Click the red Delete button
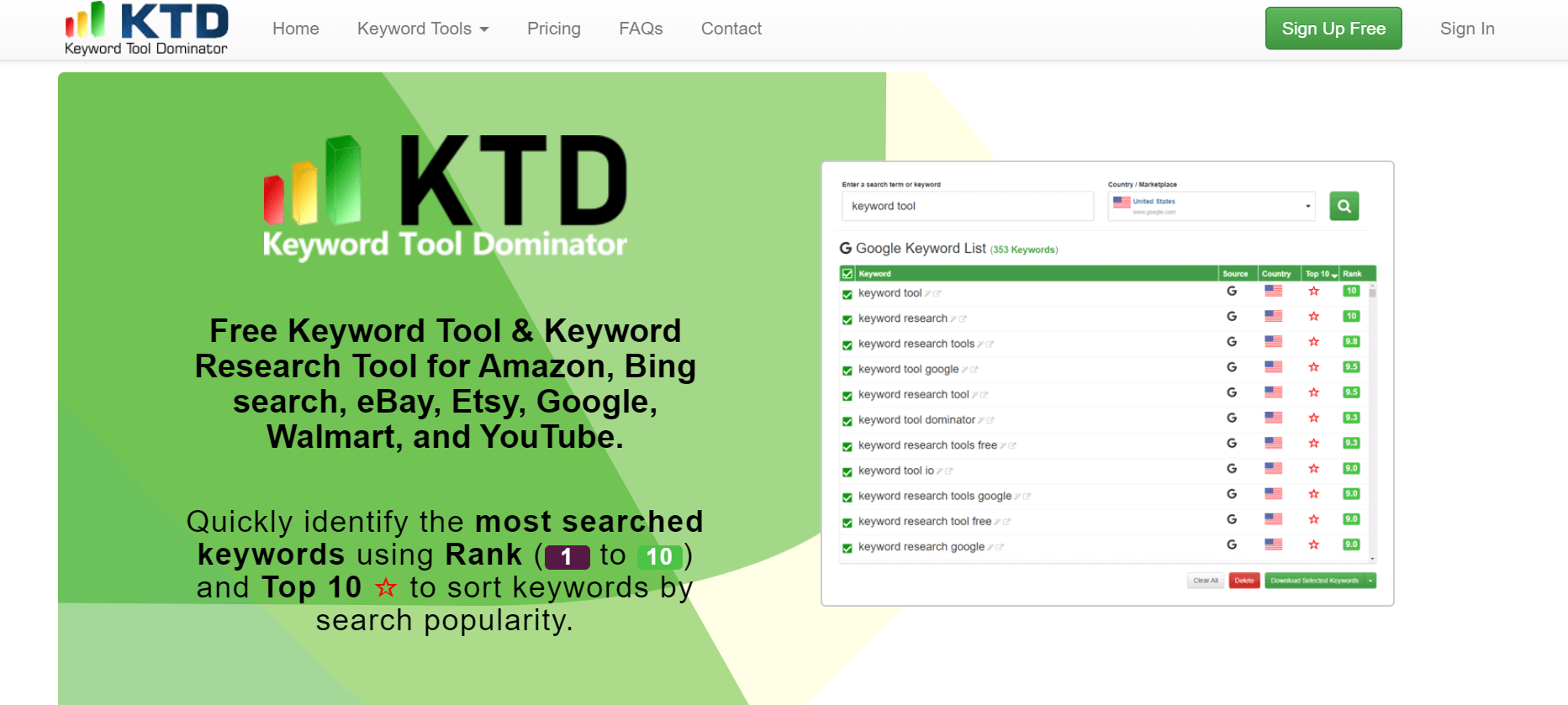1568x705 pixels. (1244, 581)
